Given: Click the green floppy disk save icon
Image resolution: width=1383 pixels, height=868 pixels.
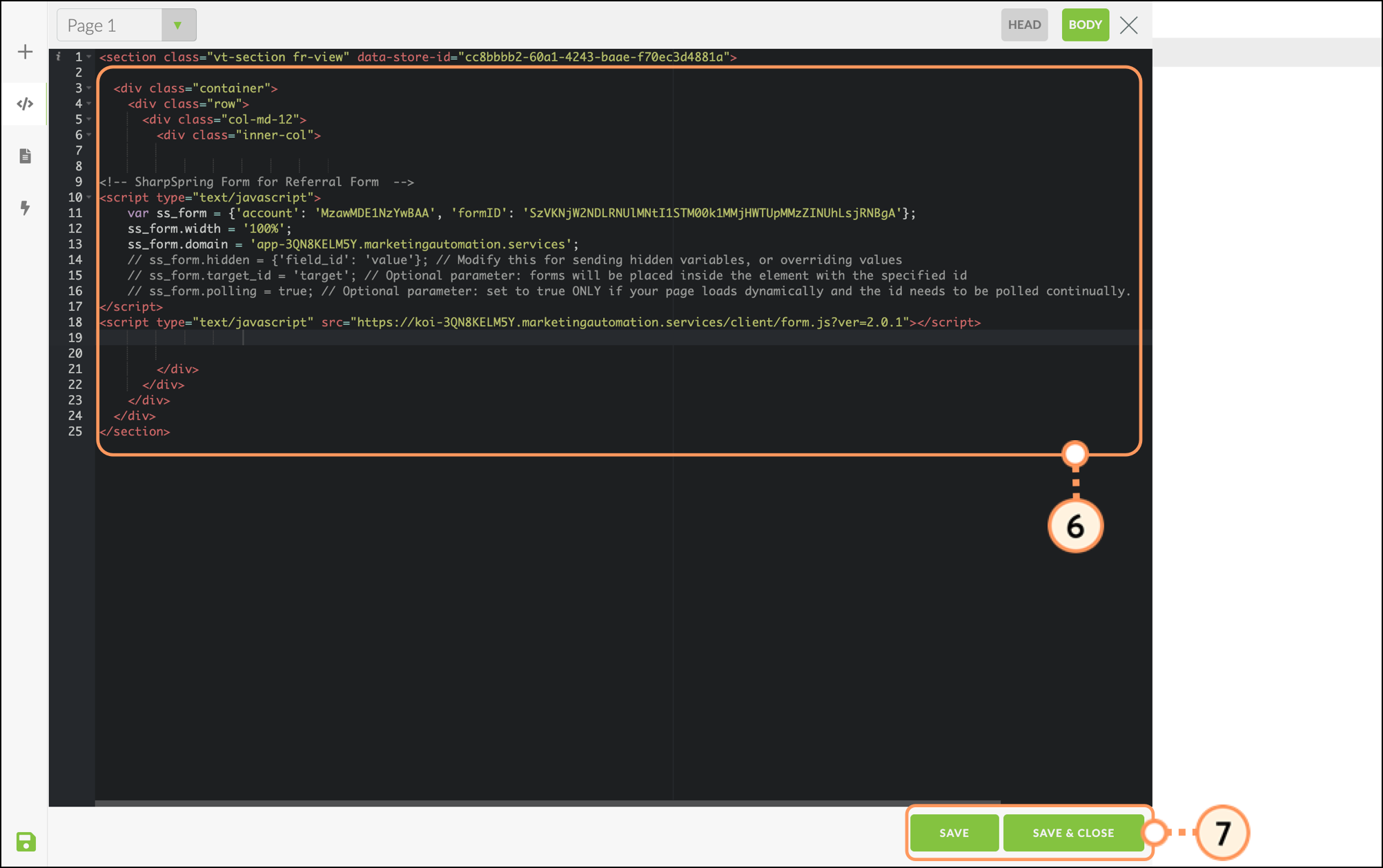Looking at the screenshot, I should [26, 841].
